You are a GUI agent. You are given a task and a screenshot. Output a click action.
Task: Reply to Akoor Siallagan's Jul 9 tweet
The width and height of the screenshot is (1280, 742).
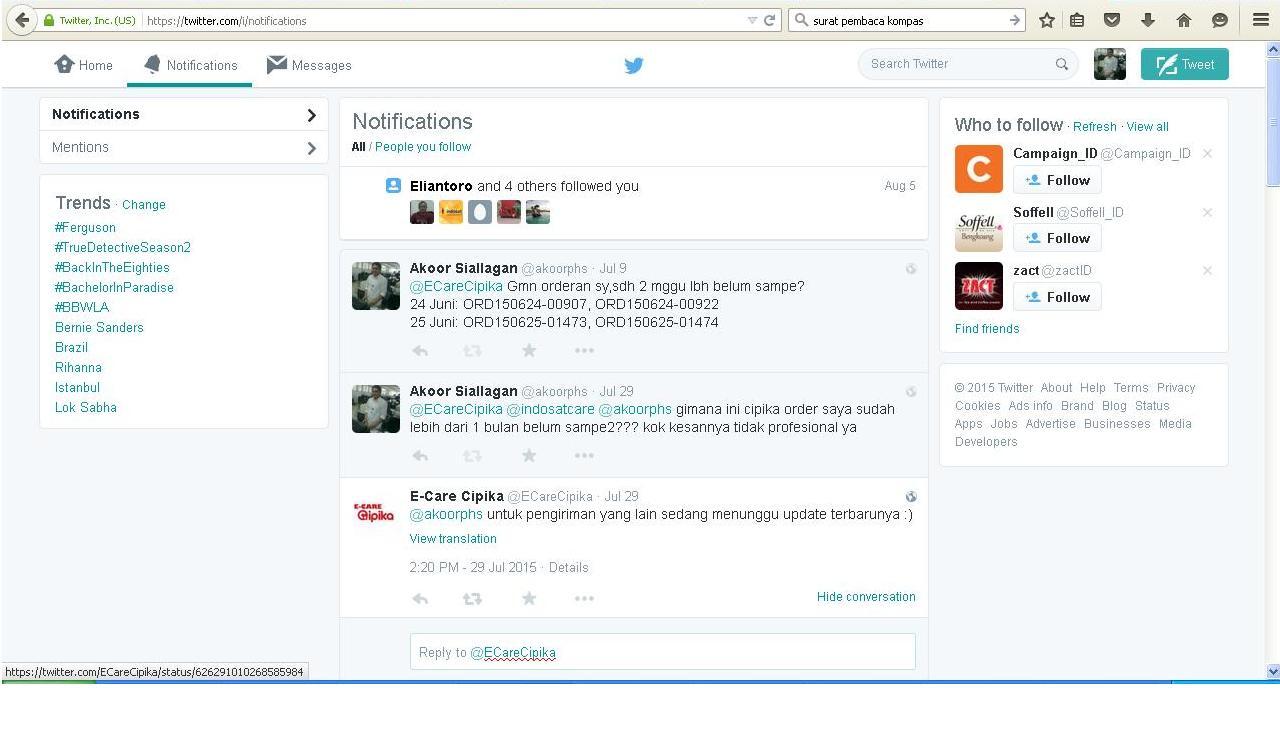tap(420, 350)
